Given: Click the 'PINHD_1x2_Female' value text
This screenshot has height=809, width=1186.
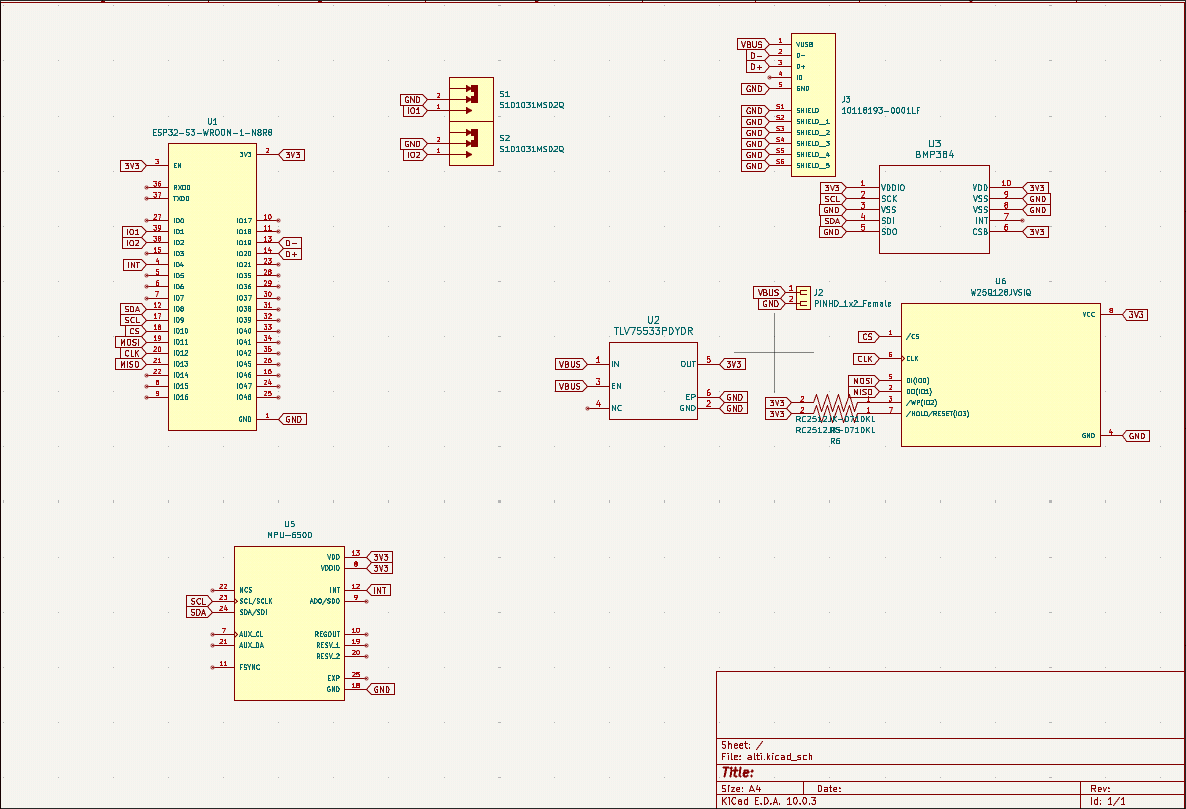Looking at the screenshot, I should [852, 304].
